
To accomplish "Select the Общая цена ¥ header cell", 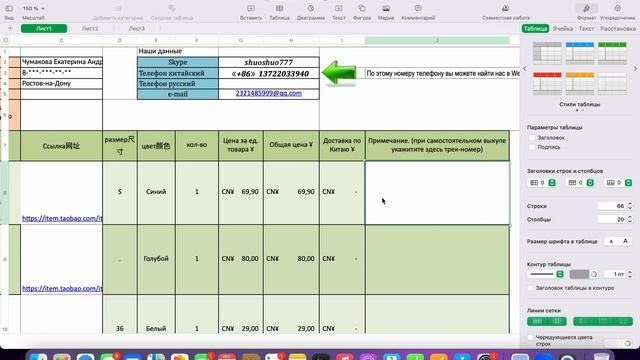I will tap(291, 145).
